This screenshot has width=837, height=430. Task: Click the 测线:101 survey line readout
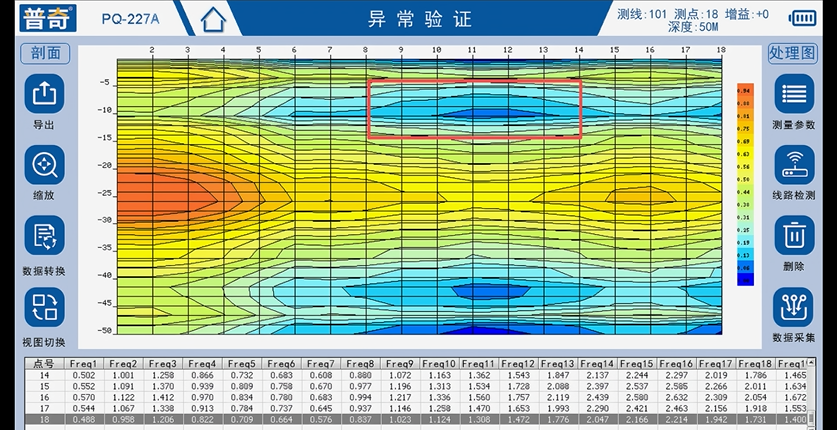[642, 14]
